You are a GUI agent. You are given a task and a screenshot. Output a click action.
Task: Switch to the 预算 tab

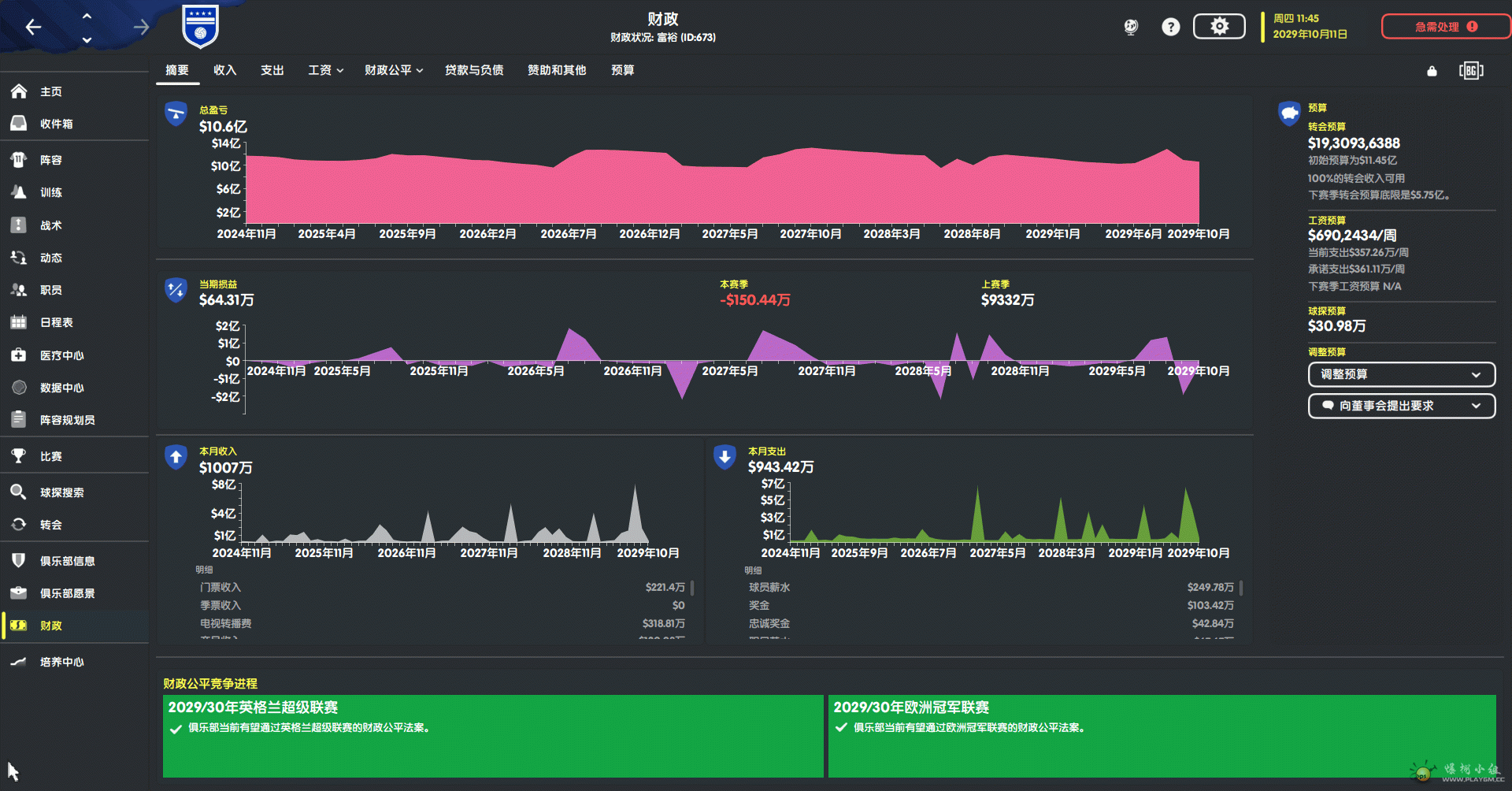pos(623,70)
